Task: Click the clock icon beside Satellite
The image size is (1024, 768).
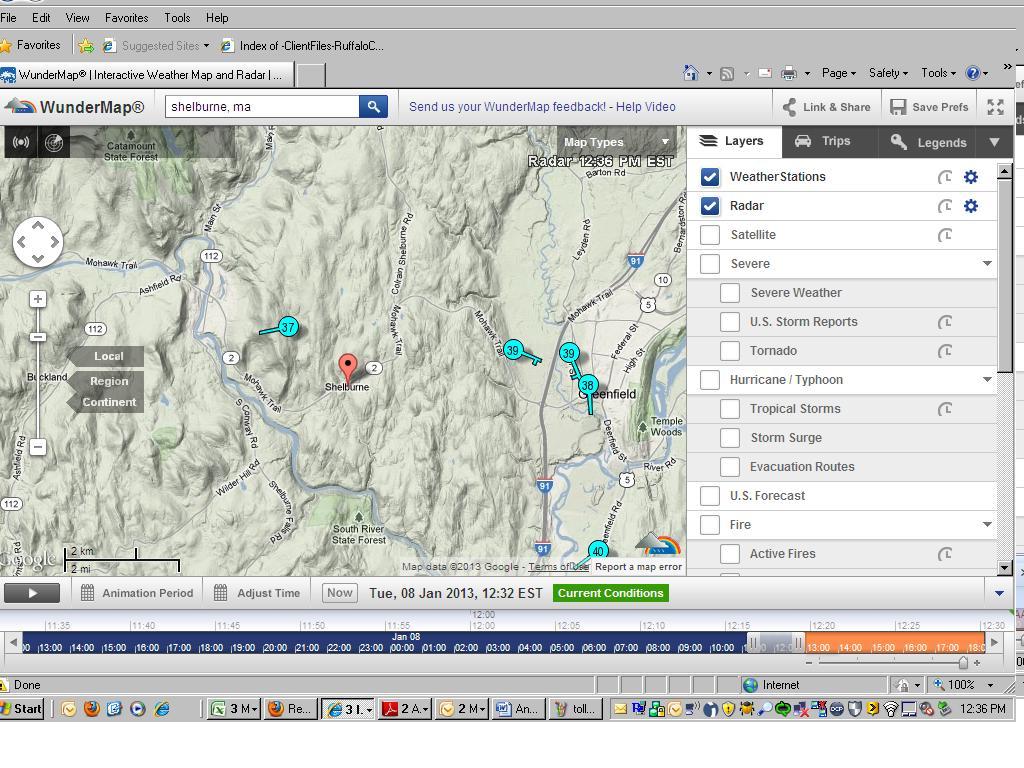Action: coord(944,235)
